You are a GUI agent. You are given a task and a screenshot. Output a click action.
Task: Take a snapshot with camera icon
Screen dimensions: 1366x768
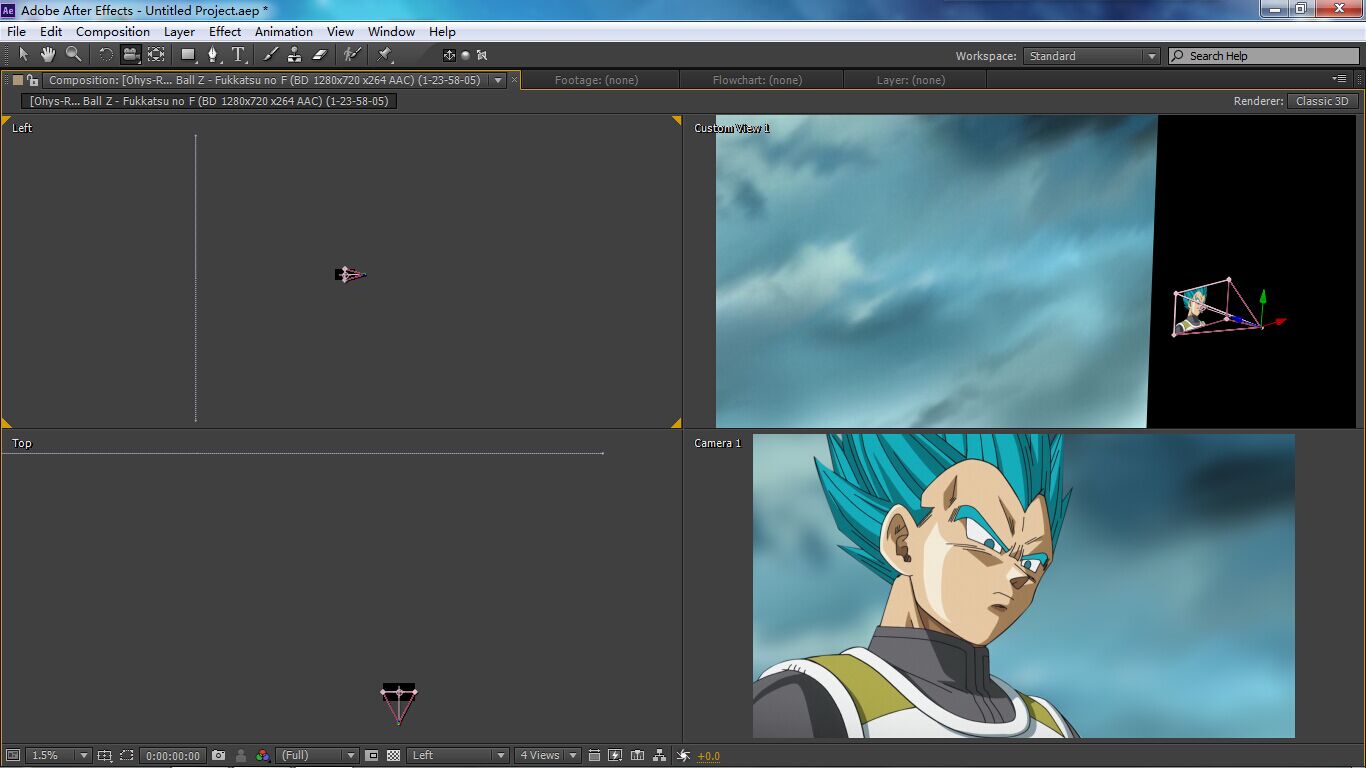[x=218, y=755]
